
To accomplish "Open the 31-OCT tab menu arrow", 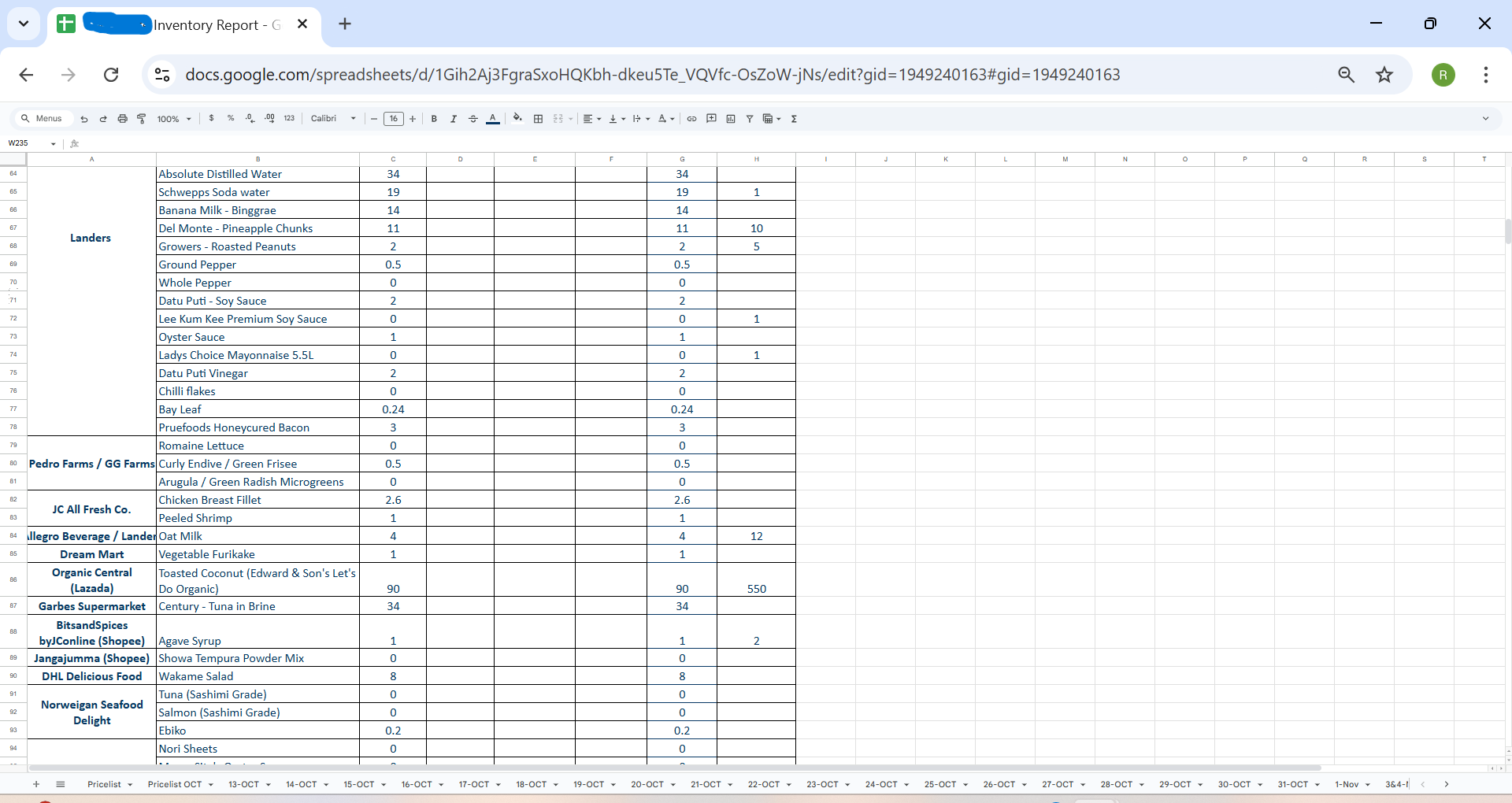I will click(x=1317, y=785).
